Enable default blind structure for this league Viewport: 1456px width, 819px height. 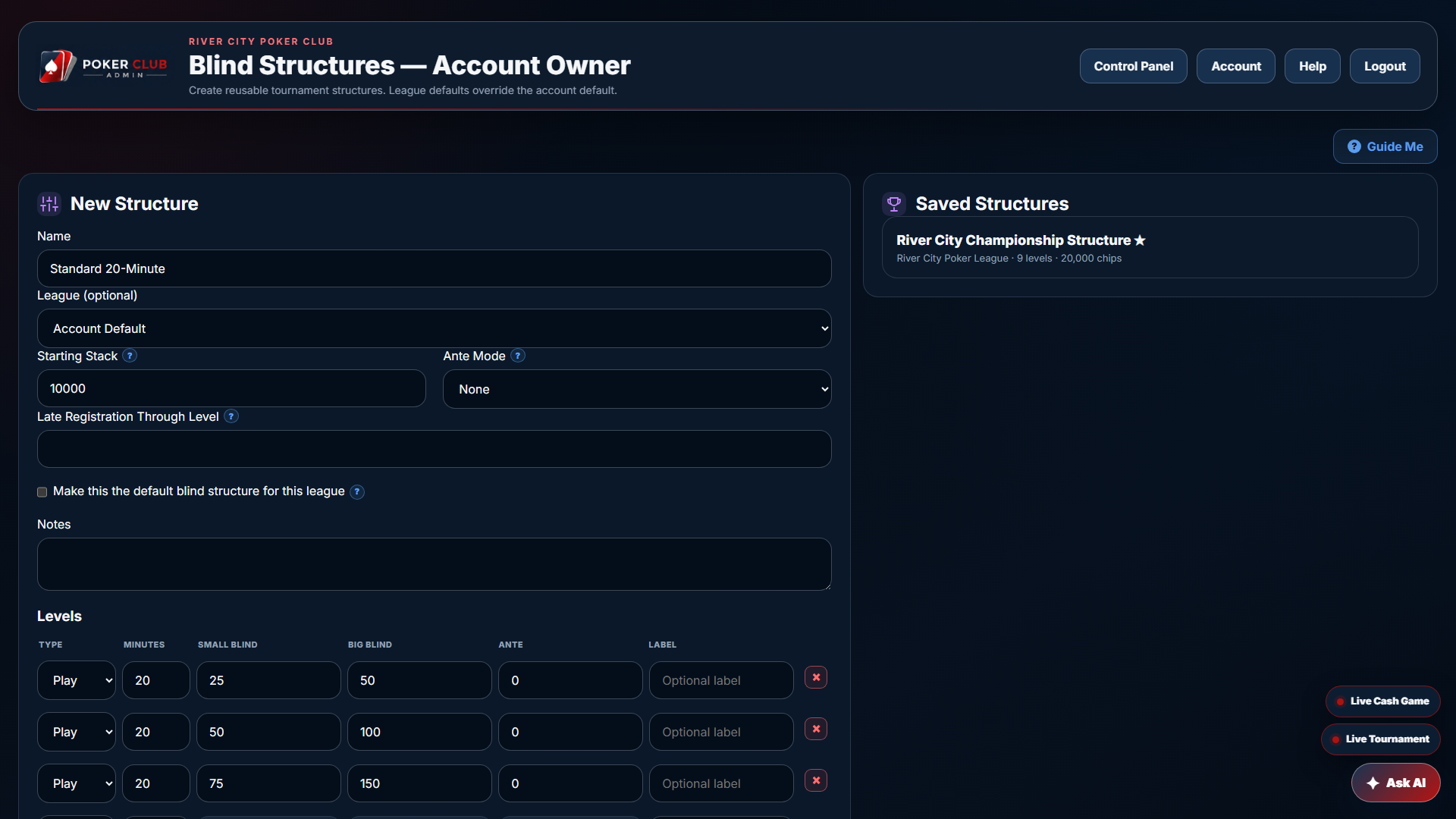click(42, 492)
